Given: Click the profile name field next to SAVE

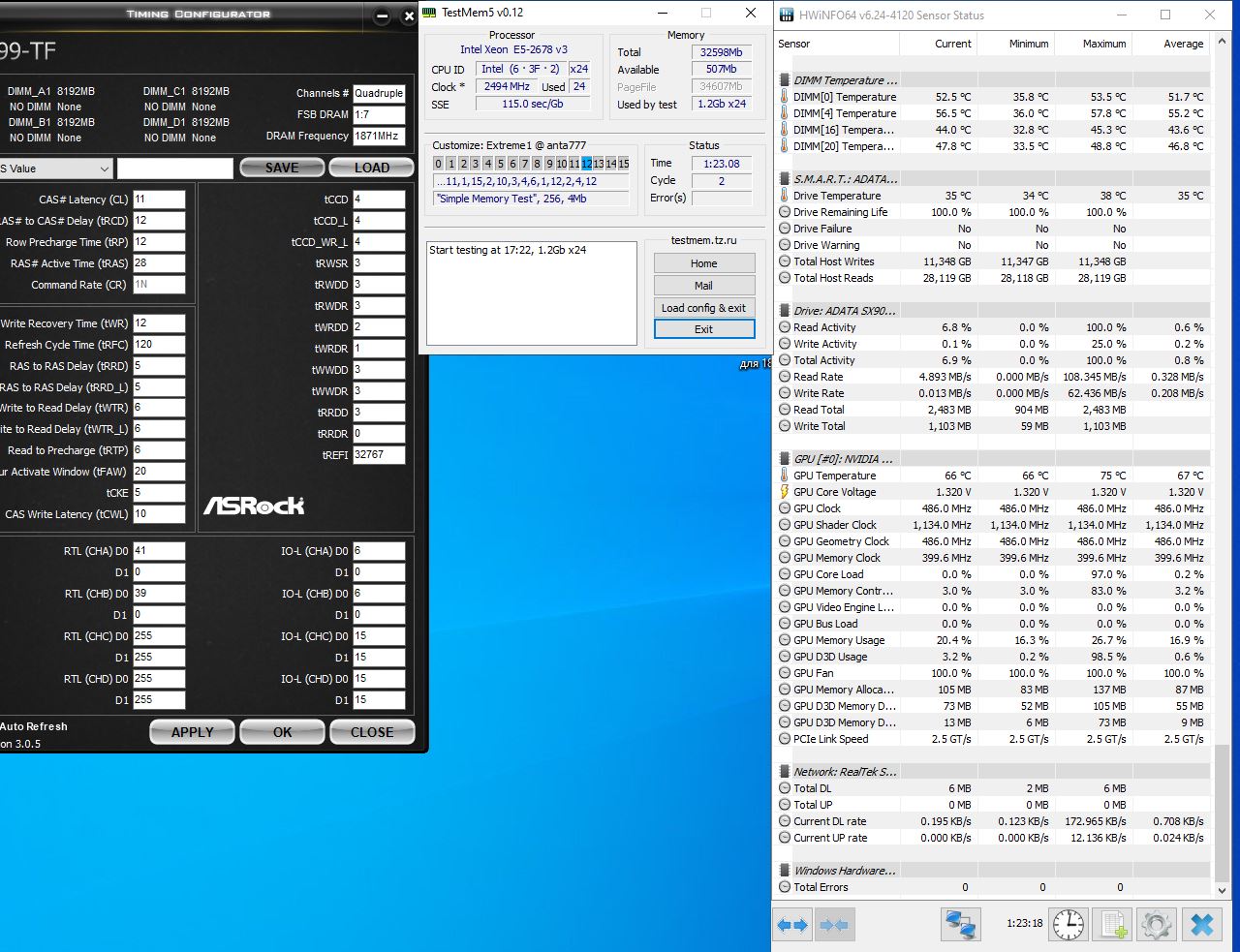Looking at the screenshot, I should (x=175, y=169).
